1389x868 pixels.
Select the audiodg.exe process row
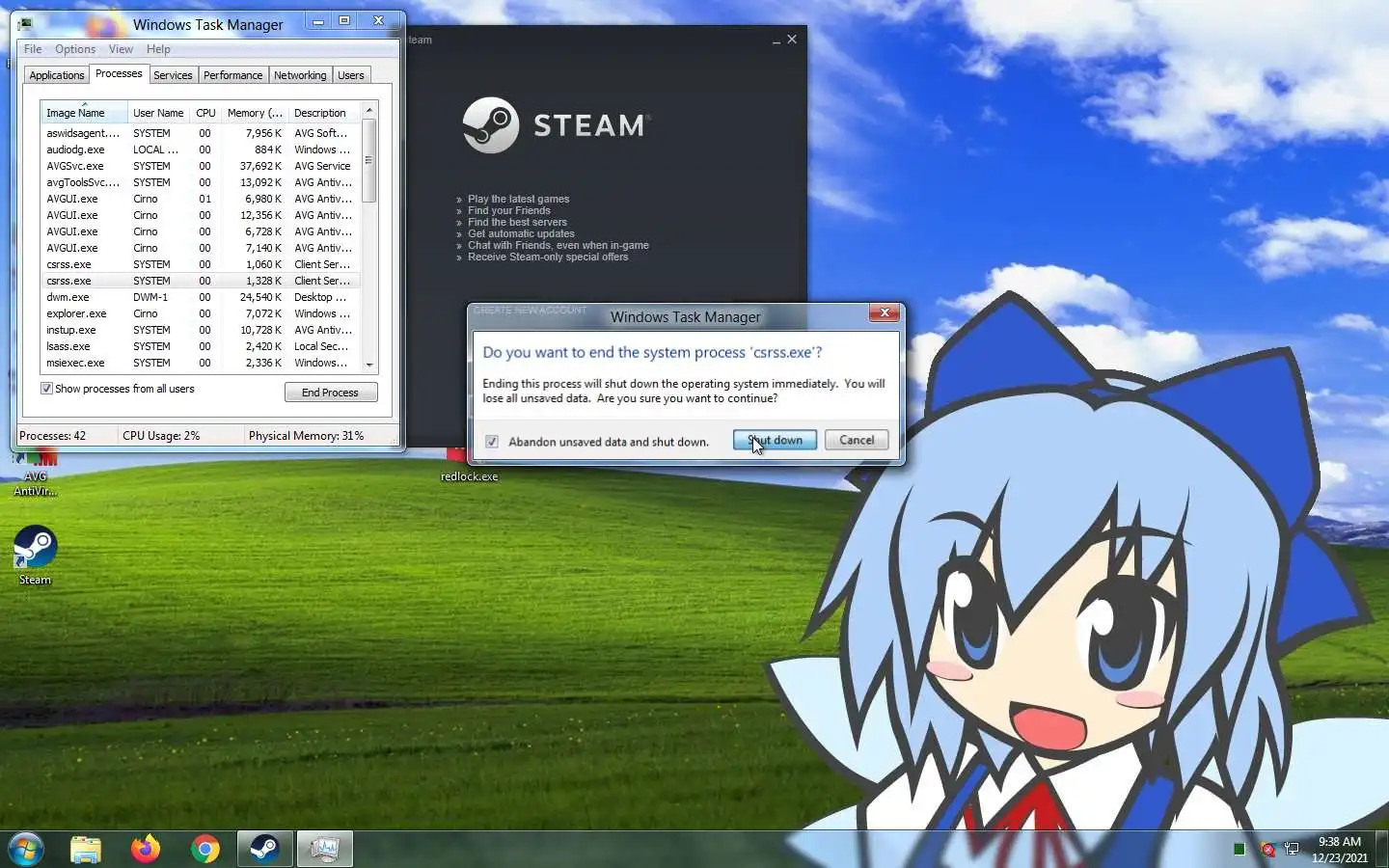[x=201, y=149]
